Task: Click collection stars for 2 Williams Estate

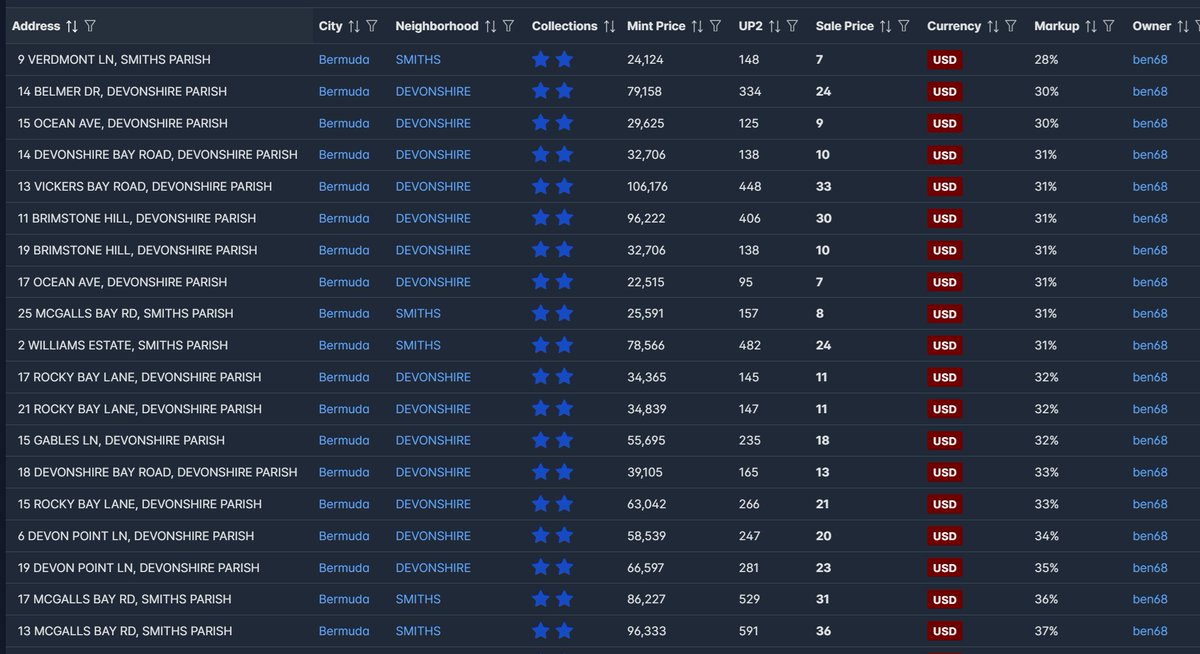Action: click(552, 345)
